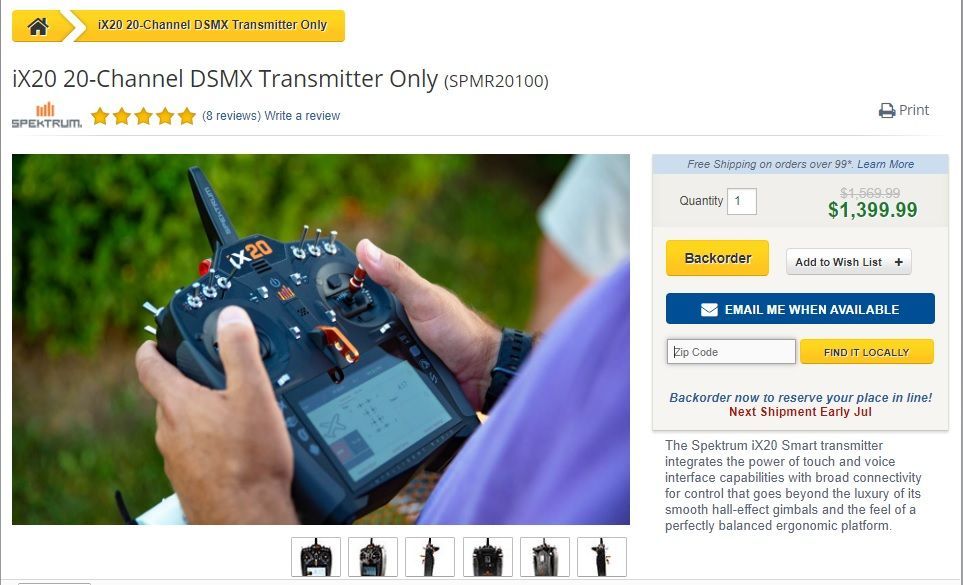Viewport: 963px width, 585px height.
Task: Click the envelope icon on email button
Action: (x=709, y=309)
